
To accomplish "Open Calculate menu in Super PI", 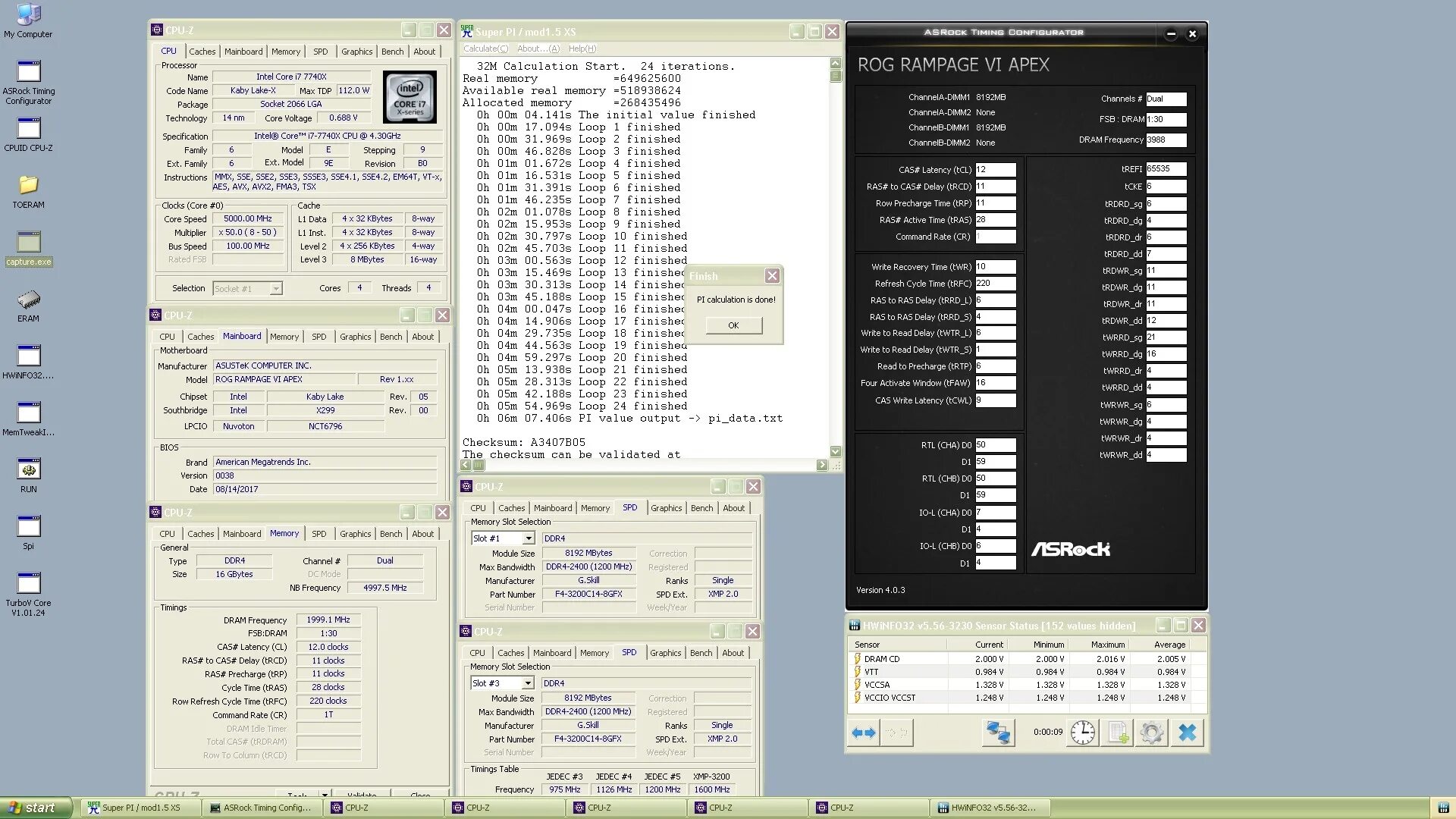I will click(485, 49).
